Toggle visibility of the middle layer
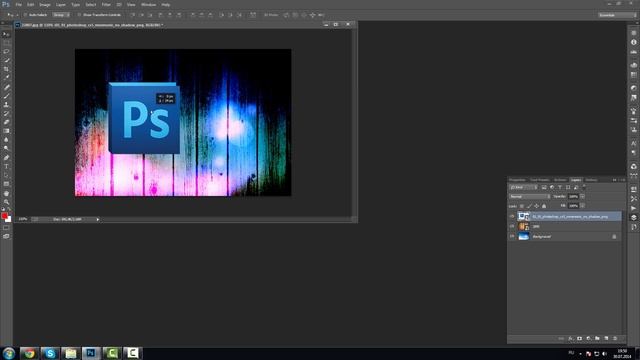The width and height of the screenshot is (640, 360). click(512, 226)
